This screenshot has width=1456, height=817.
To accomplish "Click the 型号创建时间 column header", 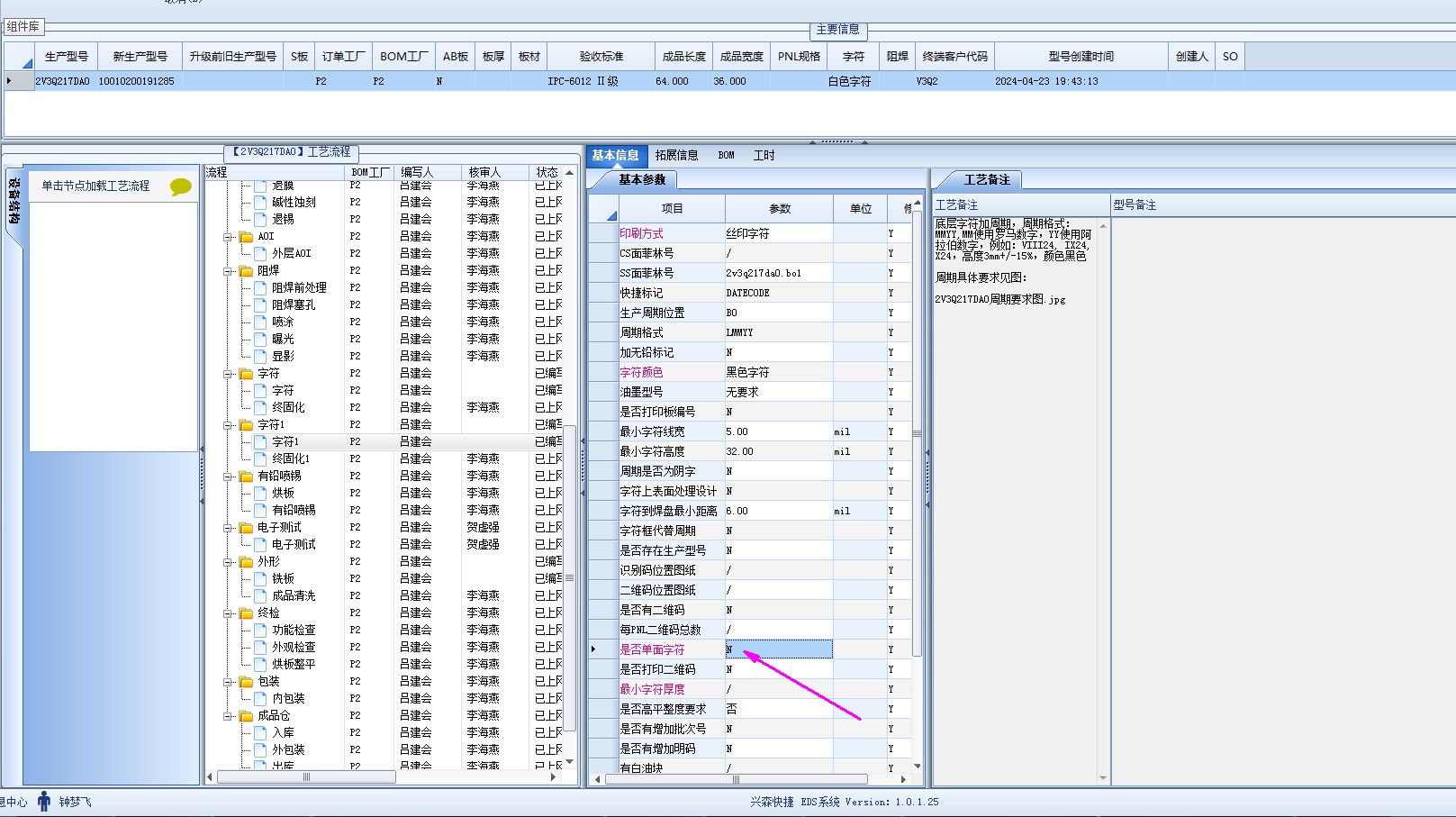I will click(x=1081, y=57).
